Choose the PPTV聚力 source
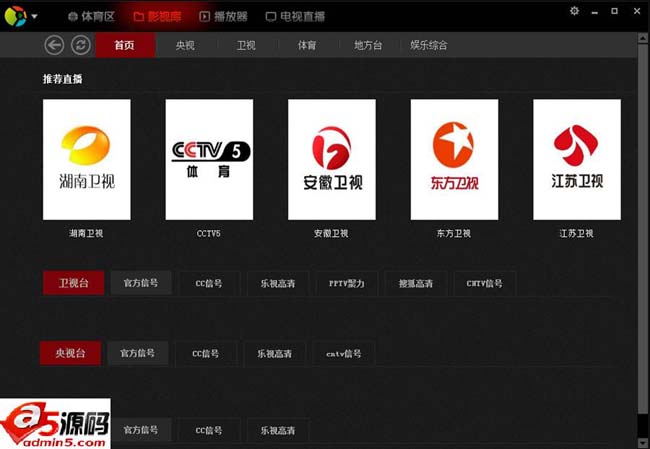 tap(347, 283)
